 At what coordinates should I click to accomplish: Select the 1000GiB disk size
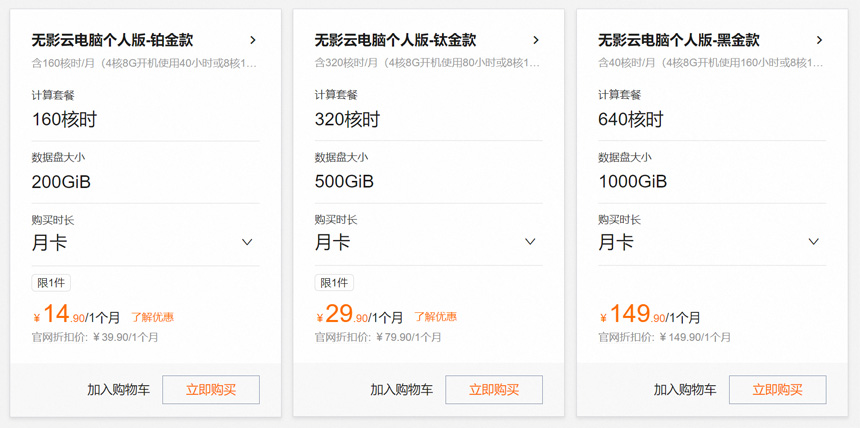[632, 182]
